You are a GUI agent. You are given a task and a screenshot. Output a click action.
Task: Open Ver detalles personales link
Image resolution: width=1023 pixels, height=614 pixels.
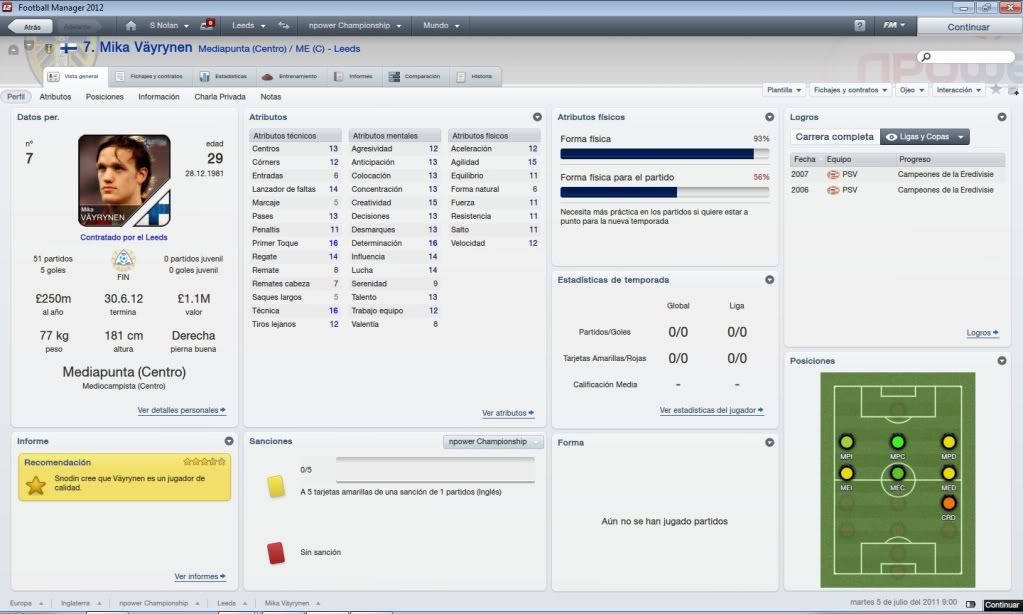[x=181, y=410]
